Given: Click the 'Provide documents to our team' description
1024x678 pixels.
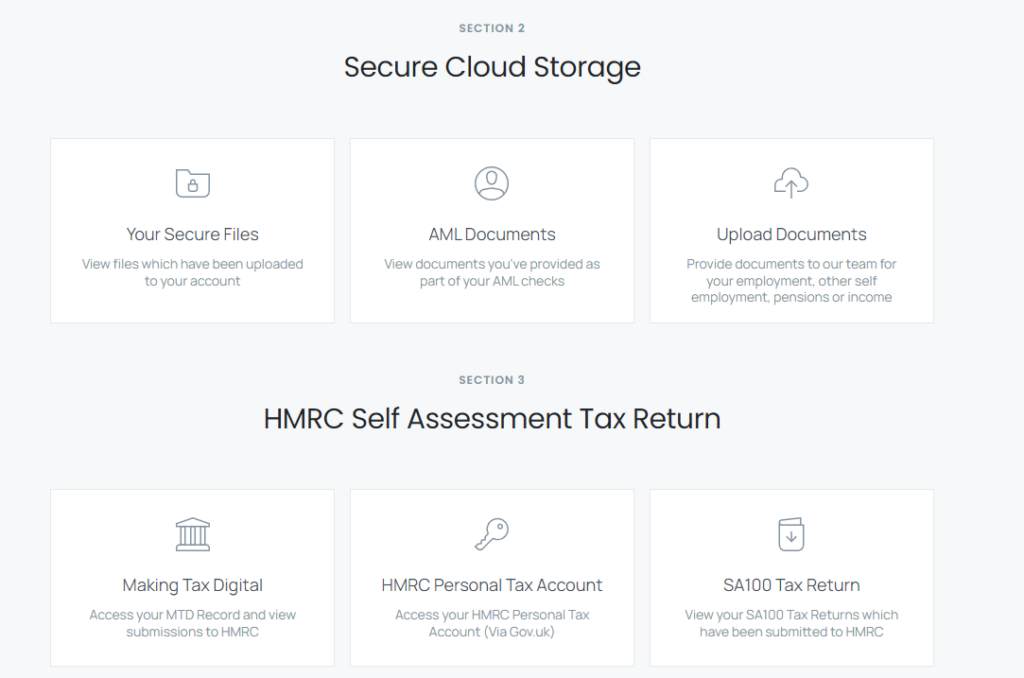Looking at the screenshot, I should coord(791,280).
